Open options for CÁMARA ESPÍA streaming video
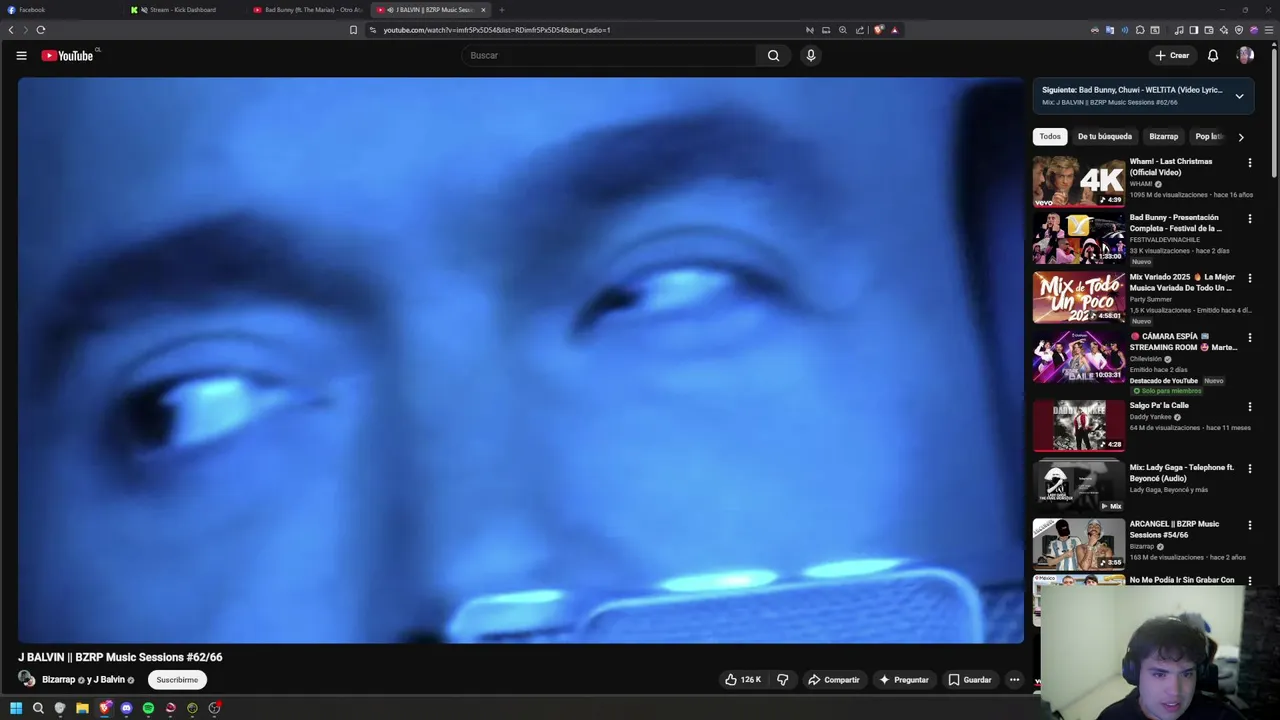 [x=1249, y=337]
